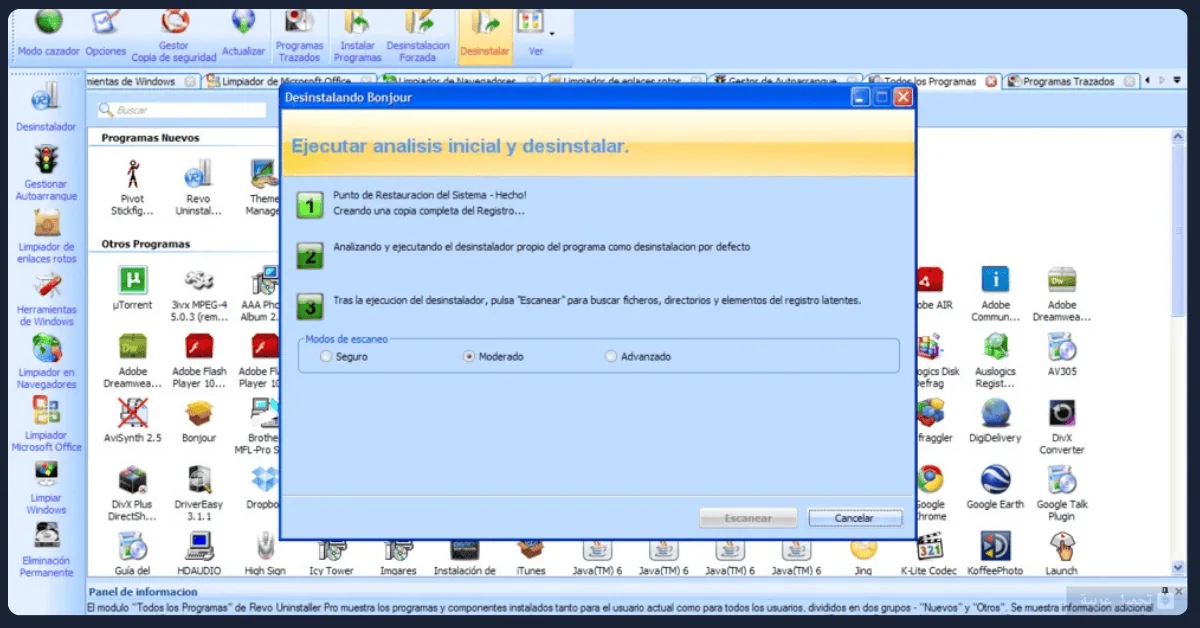The width and height of the screenshot is (1200, 628).
Task: Select the High Sign program icon
Action: [x=264, y=554]
